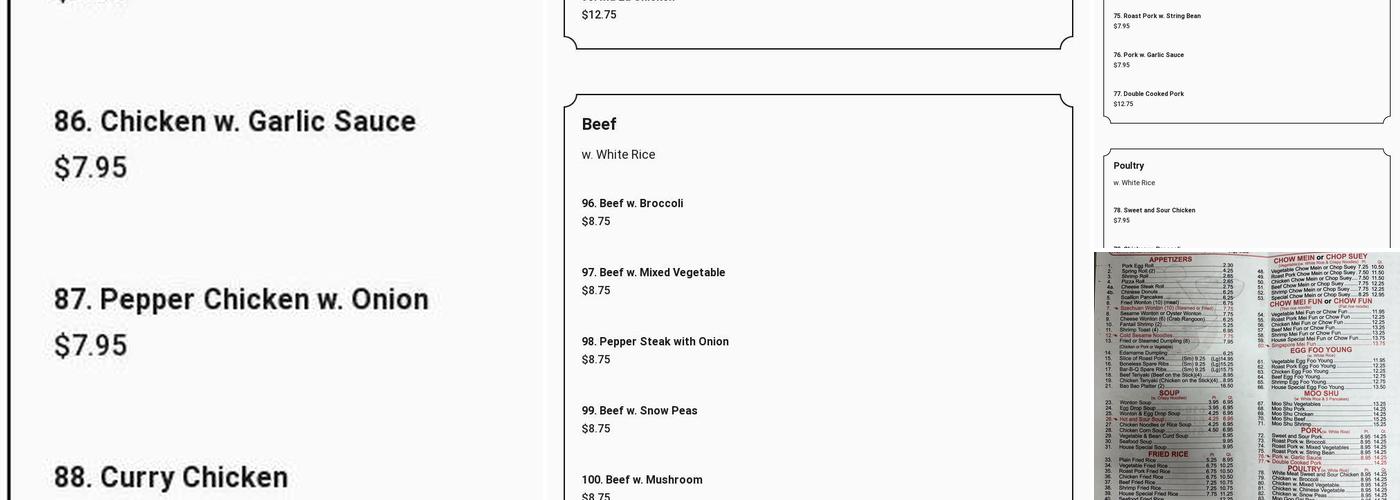Open the Poultry section heading

tap(1128, 166)
